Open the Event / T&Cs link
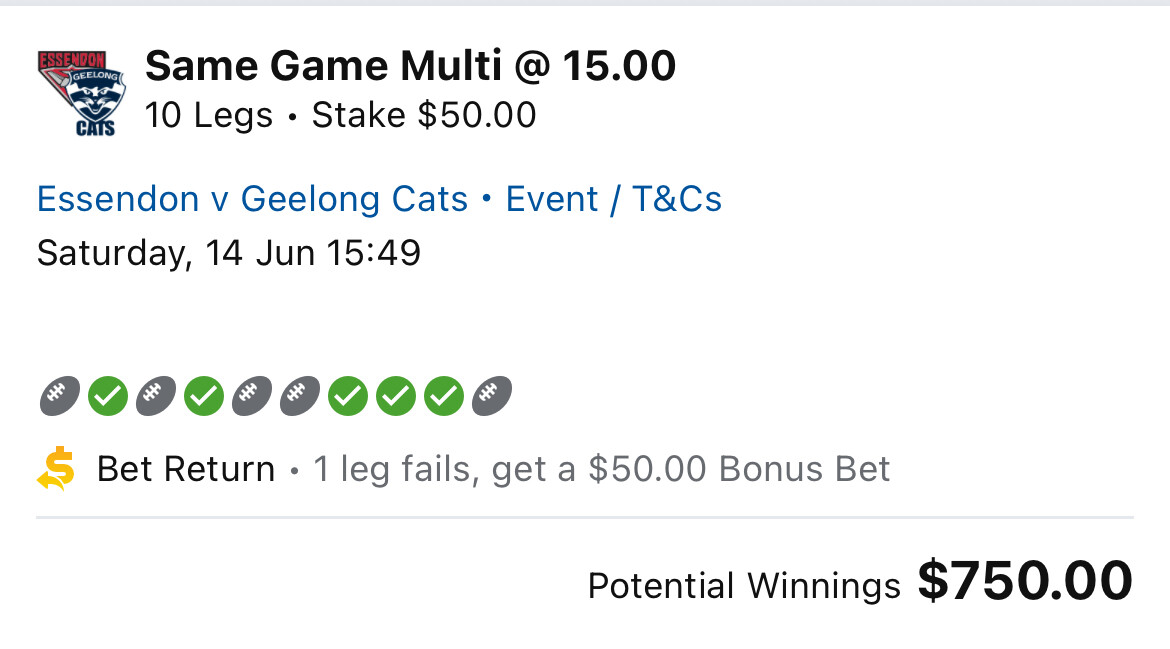This screenshot has width=1170, height=649. [x=613, y=199]
